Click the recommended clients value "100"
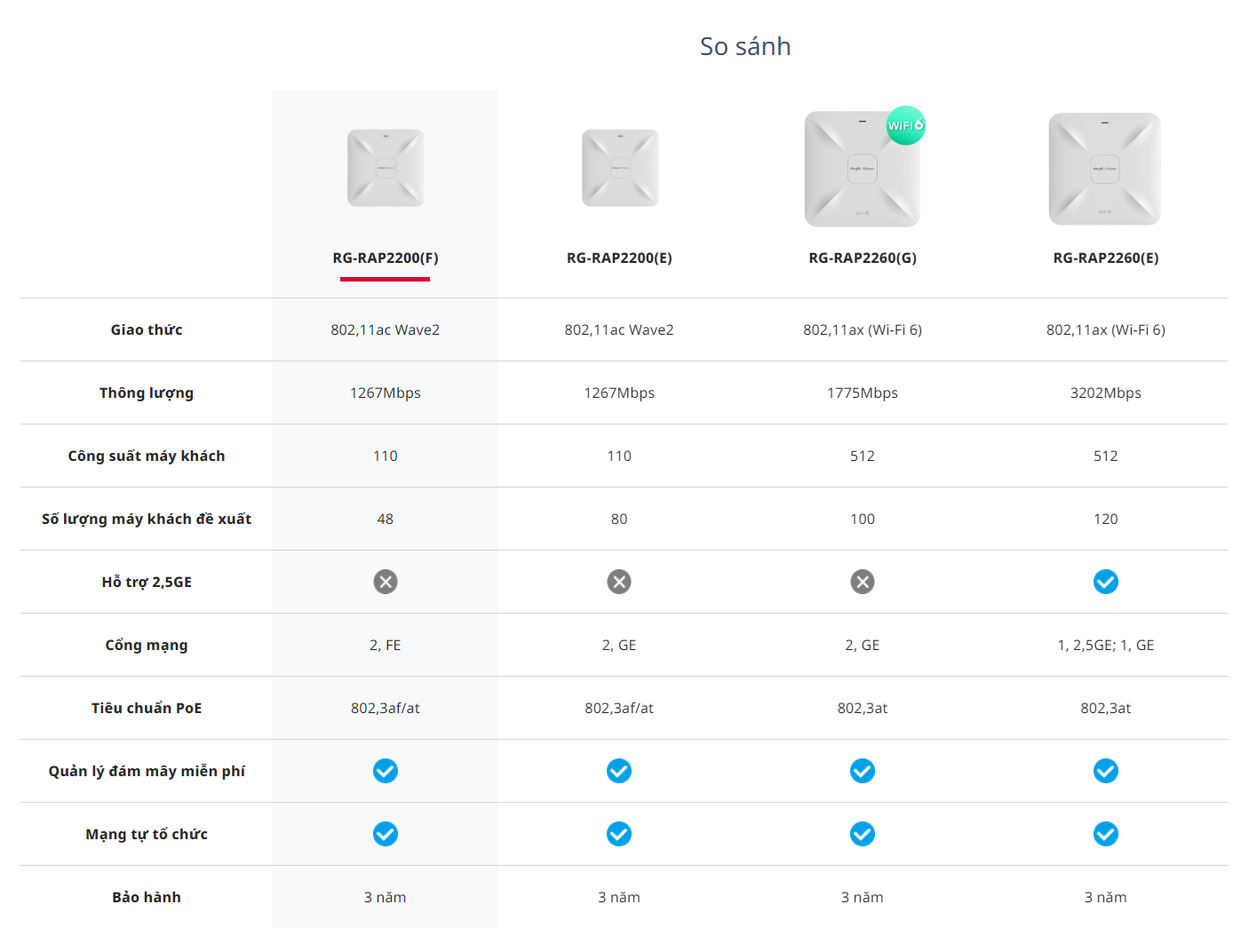Screen dimensions: 1257x952 pyautogui.click(x=863, y=519)
